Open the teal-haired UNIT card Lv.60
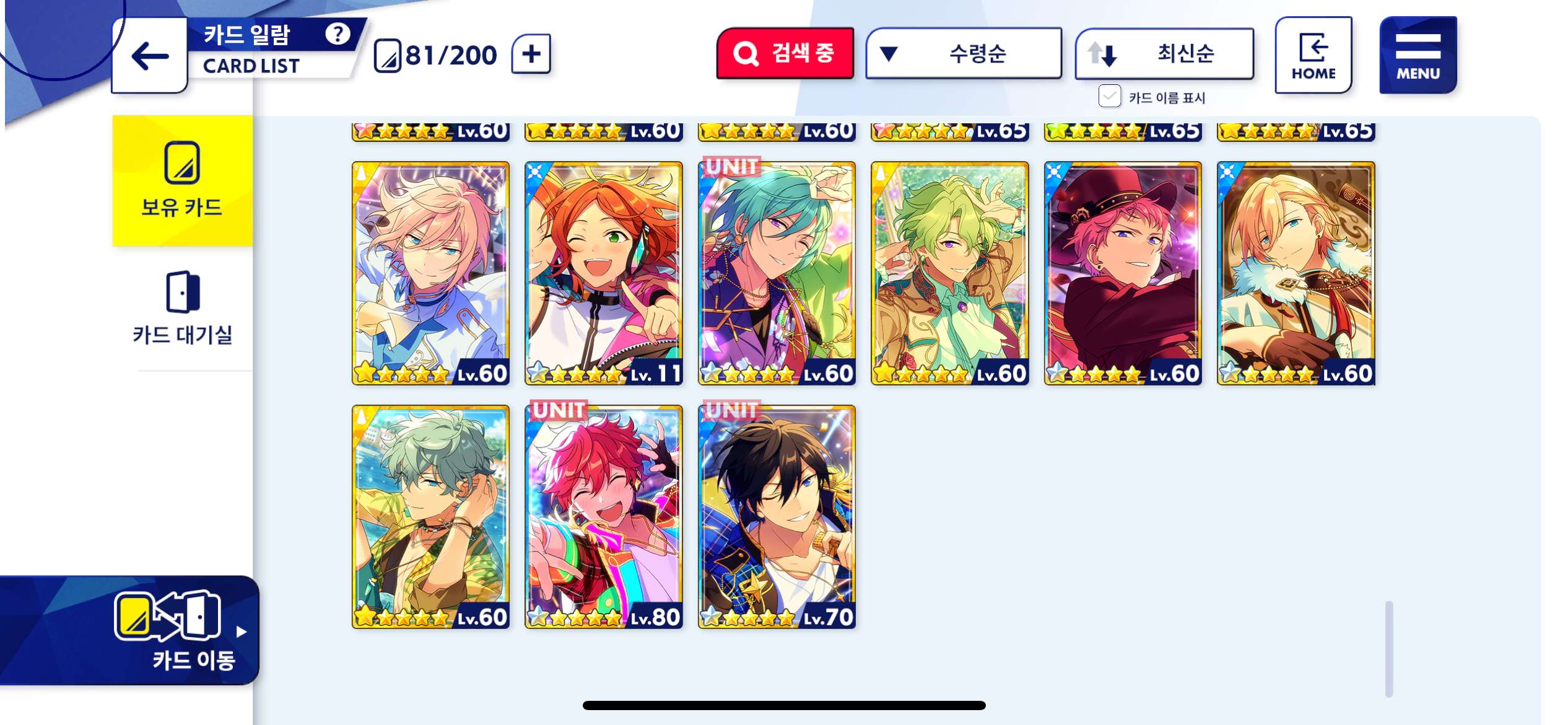1568x725 pixels. 777,273
